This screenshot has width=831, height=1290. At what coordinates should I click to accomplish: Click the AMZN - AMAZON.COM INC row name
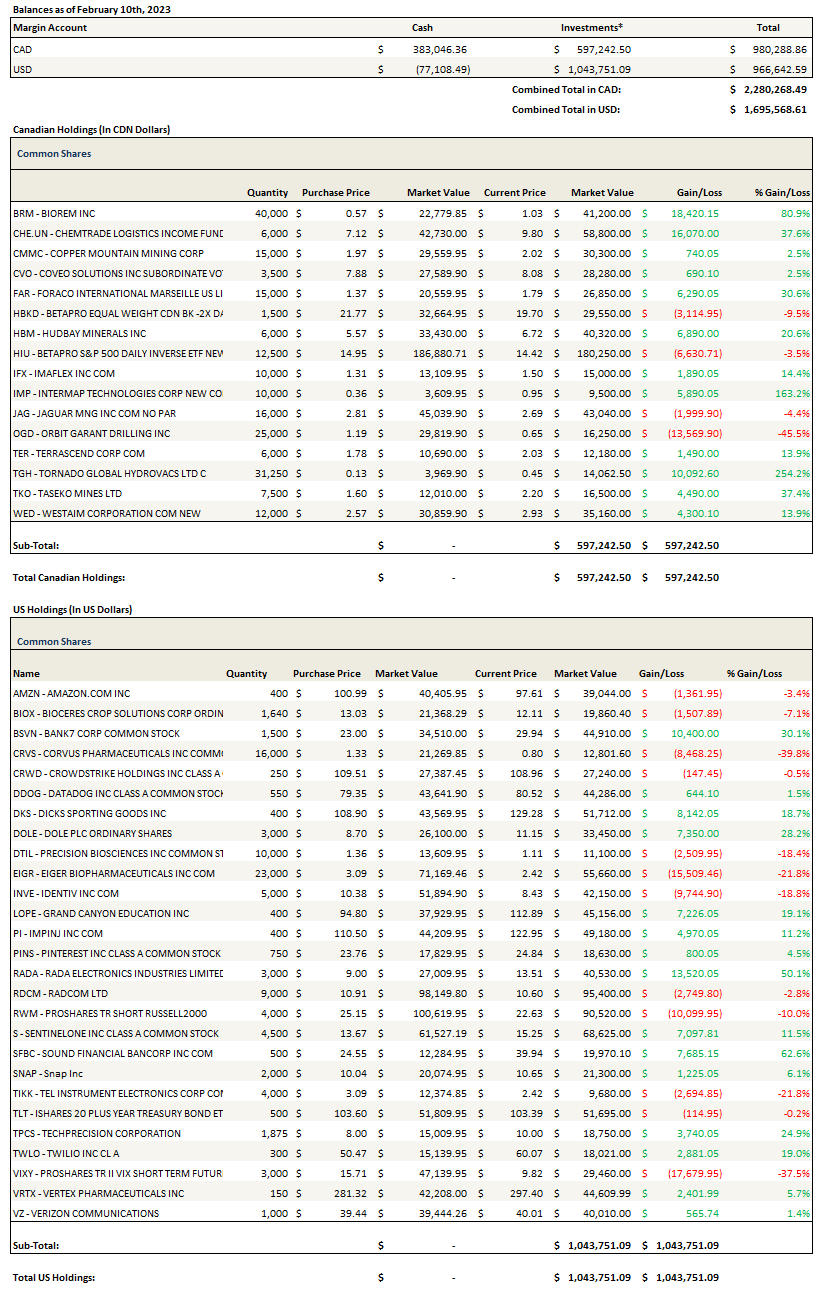point(71,694)
